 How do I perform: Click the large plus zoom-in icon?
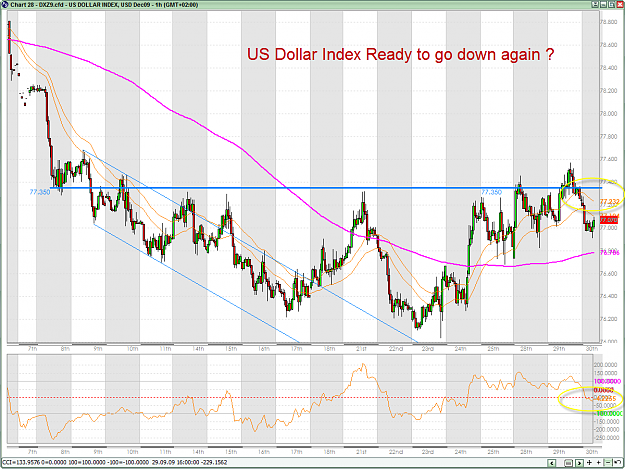[590, 463]
